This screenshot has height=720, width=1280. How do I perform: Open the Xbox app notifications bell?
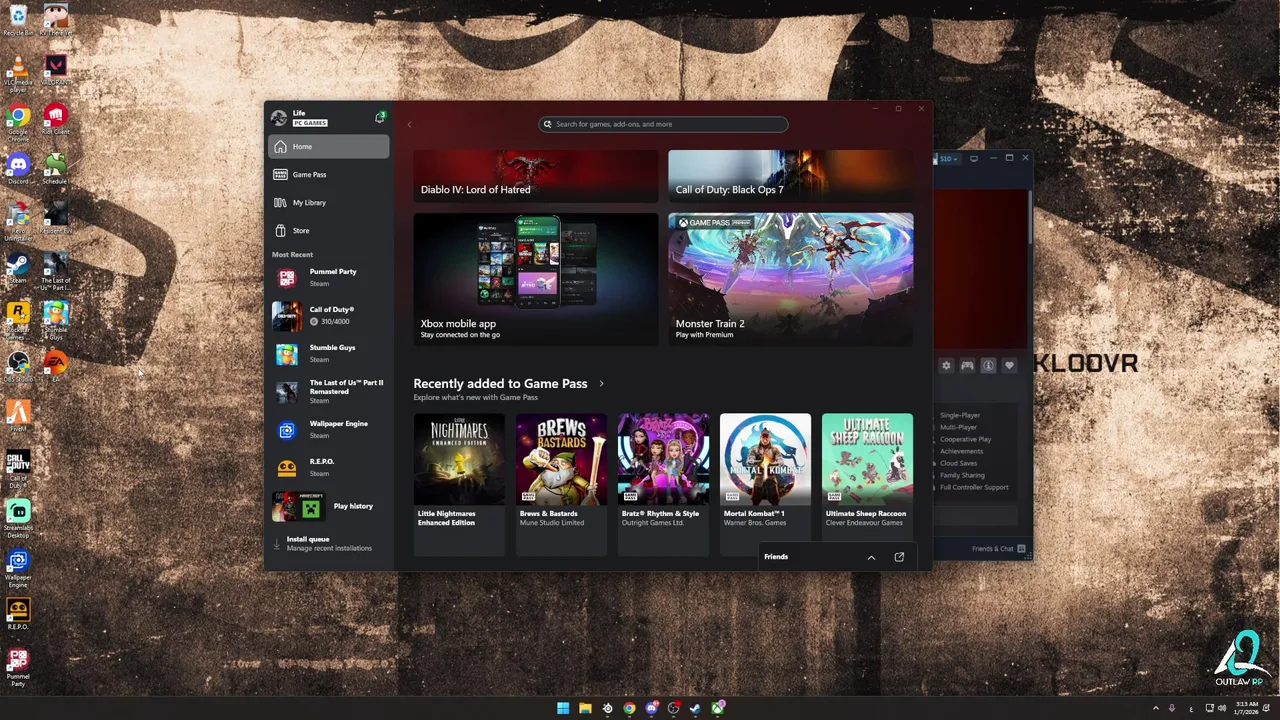pyautogui.click(x=380, y=118)
